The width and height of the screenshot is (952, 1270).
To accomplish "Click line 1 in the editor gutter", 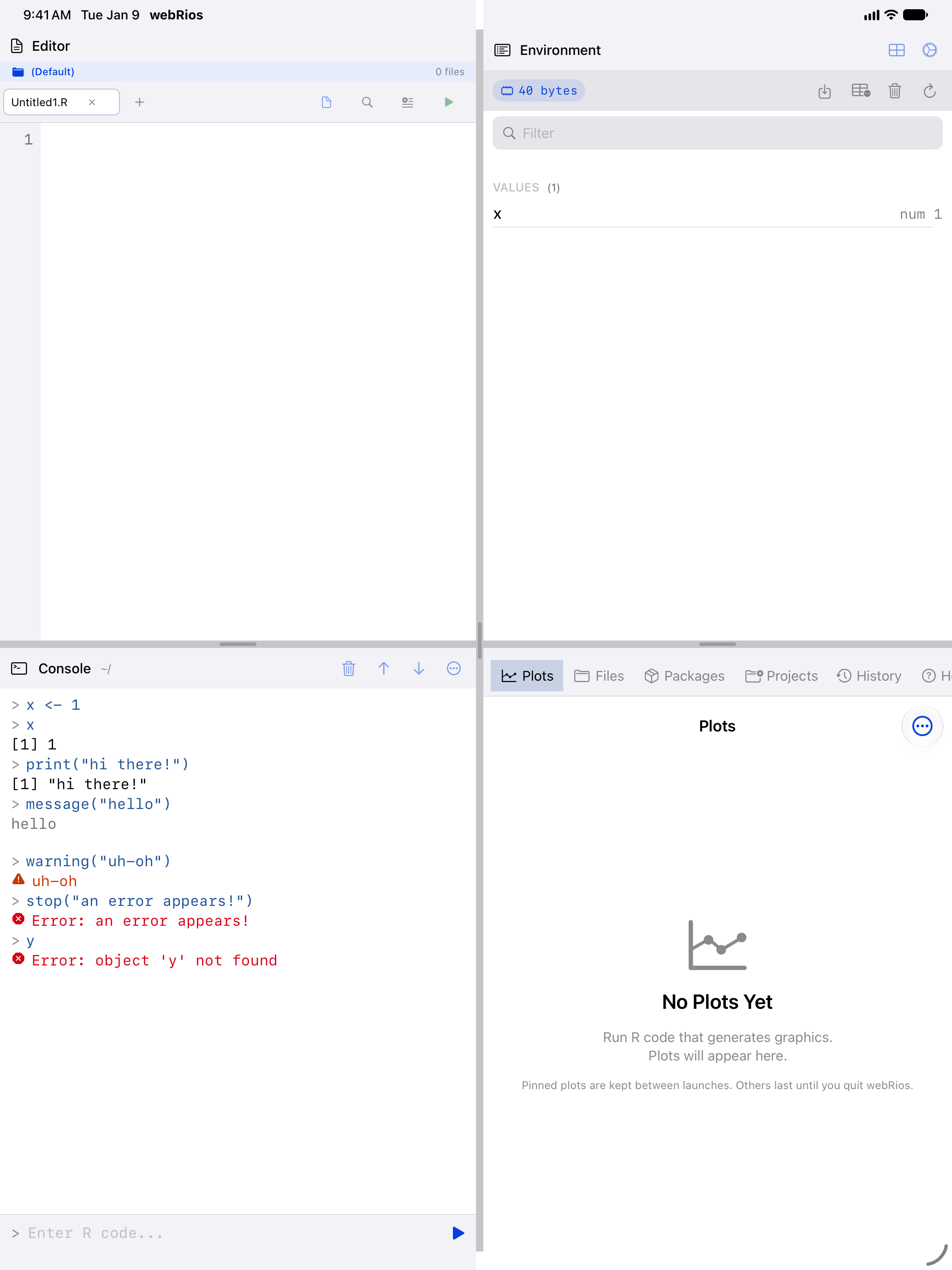I will pyautogui.click(x=28, y=139).
